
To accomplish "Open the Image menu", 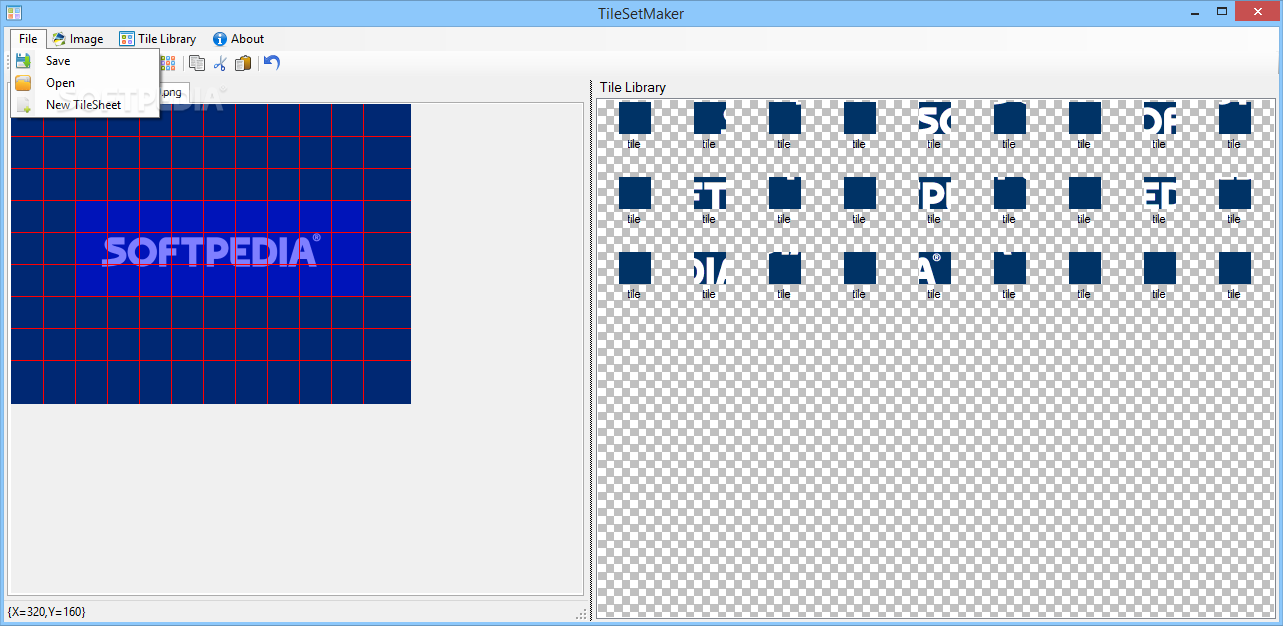I will coord(77,39).
